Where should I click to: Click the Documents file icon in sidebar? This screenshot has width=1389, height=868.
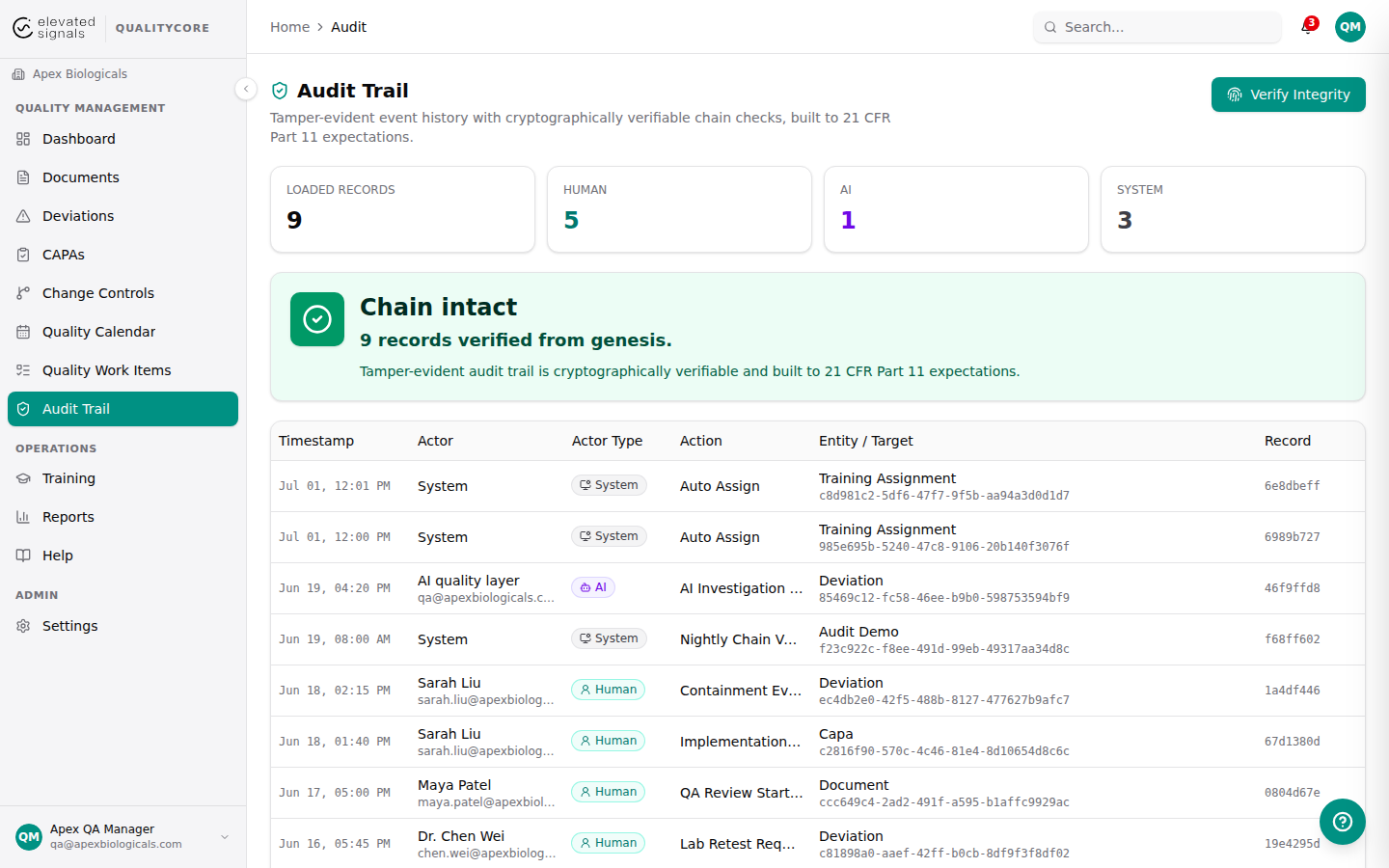point(23,177)
